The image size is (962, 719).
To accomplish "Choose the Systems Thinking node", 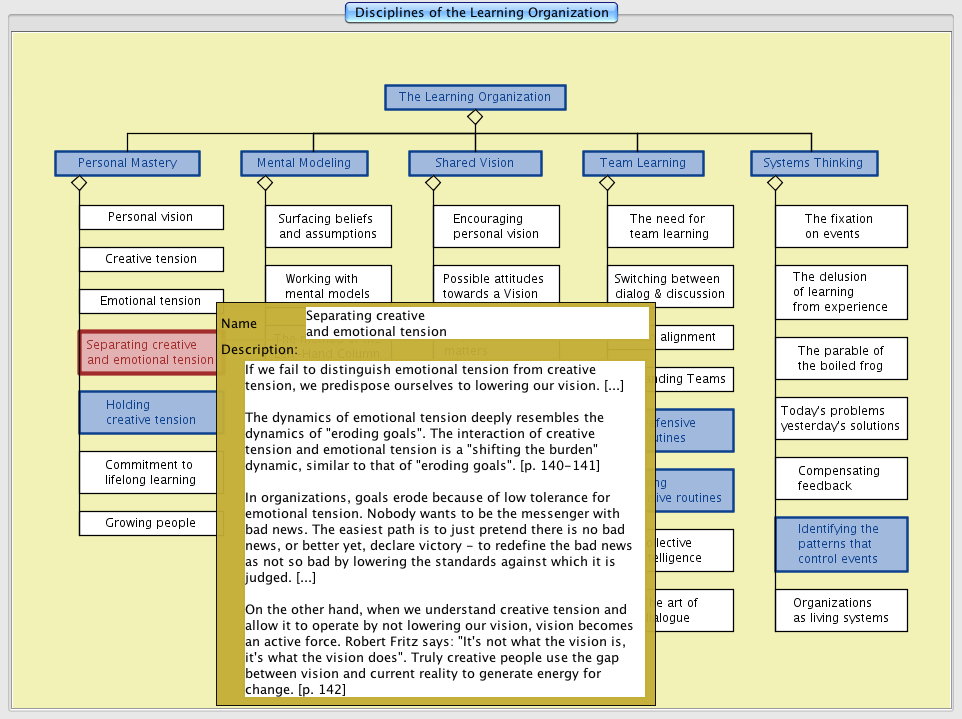I will tap(813, 163).
